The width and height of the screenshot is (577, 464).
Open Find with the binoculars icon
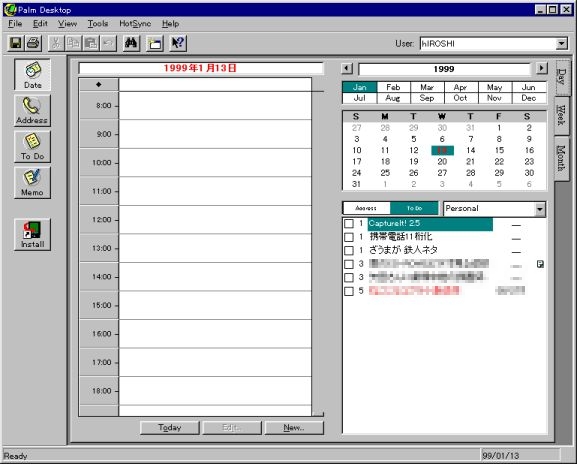[131, 43]
